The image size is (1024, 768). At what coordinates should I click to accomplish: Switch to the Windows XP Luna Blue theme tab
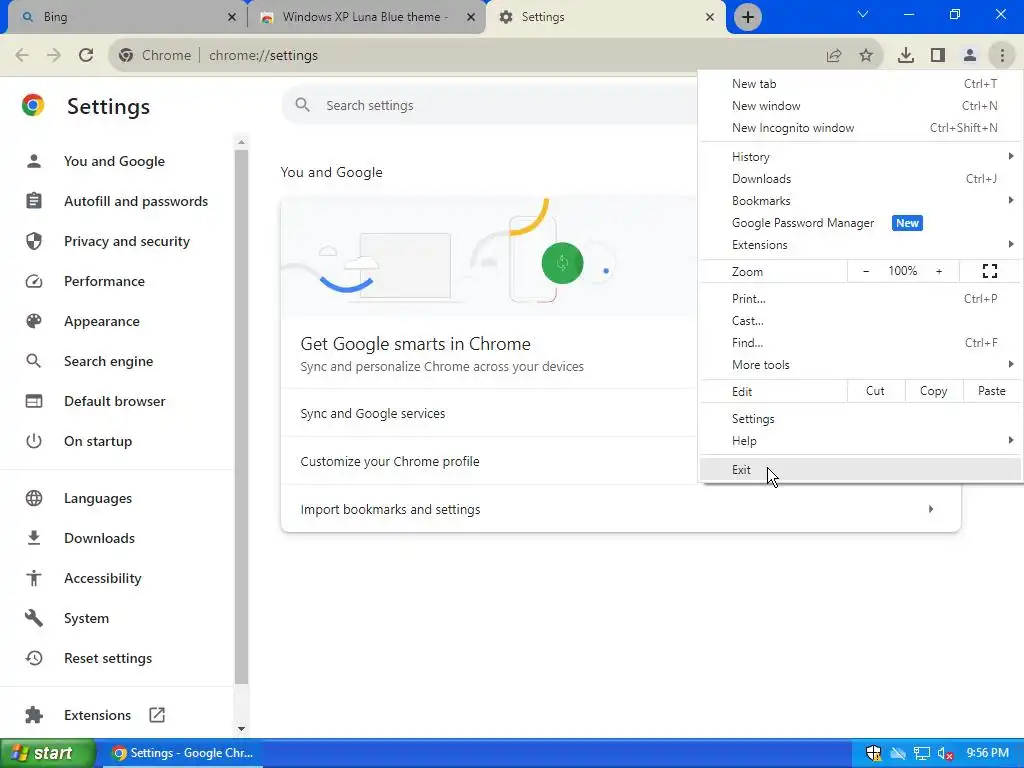tap(366, 17)
